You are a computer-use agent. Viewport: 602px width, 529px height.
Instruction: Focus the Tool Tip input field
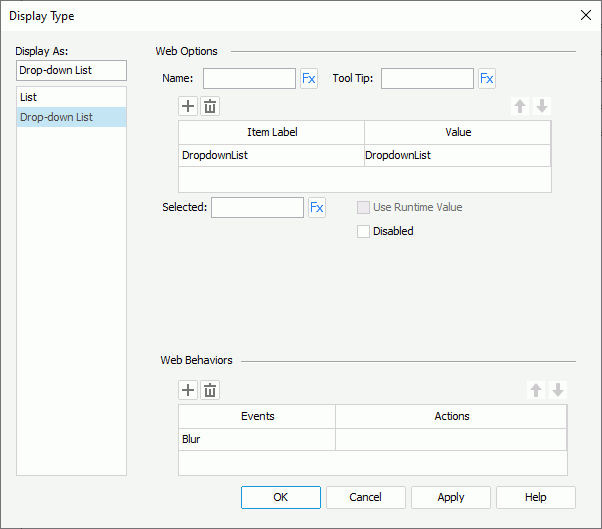(427, 79)
